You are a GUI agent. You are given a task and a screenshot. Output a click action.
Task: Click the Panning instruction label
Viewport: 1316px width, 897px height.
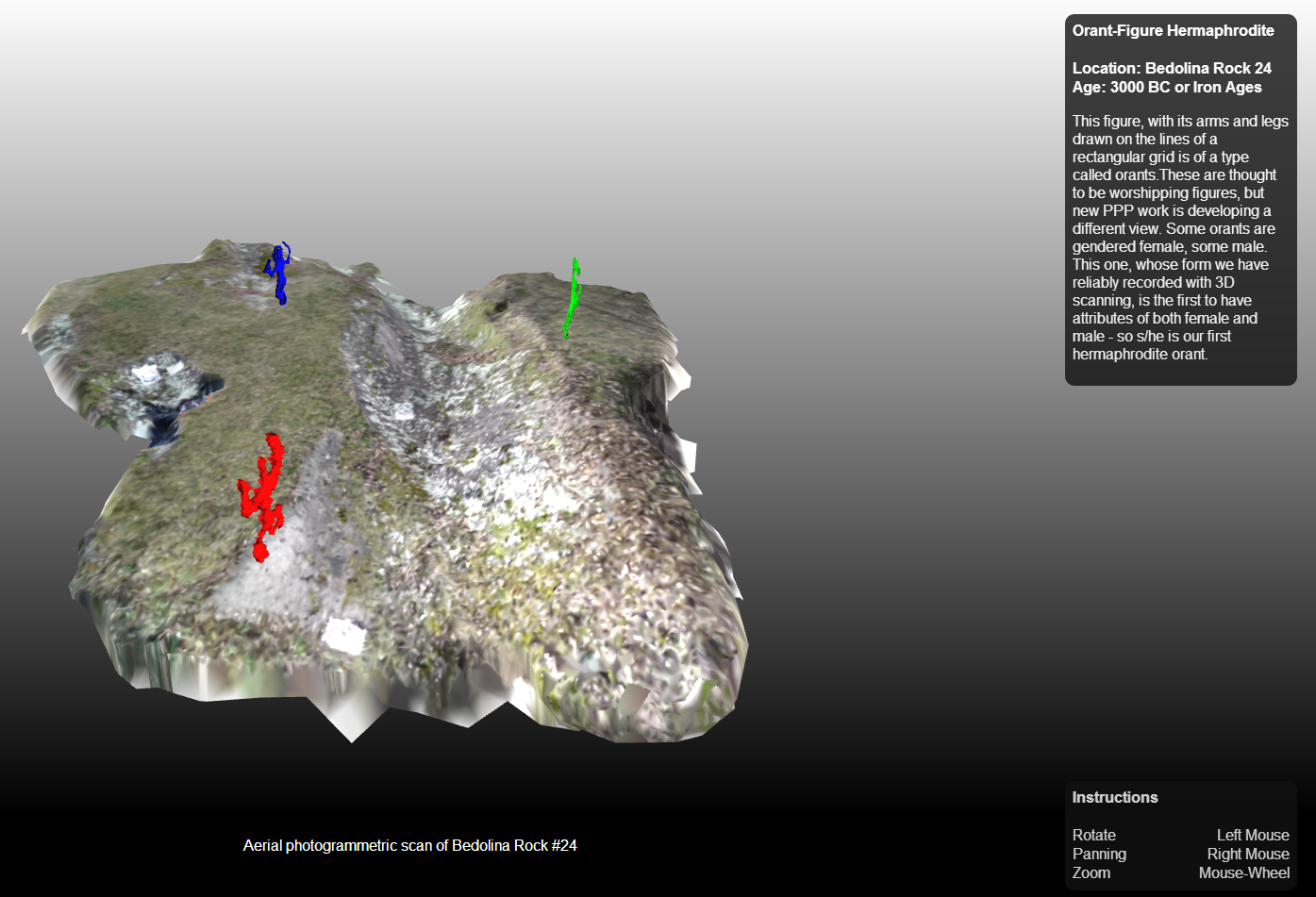click(x=1099, y=854)
